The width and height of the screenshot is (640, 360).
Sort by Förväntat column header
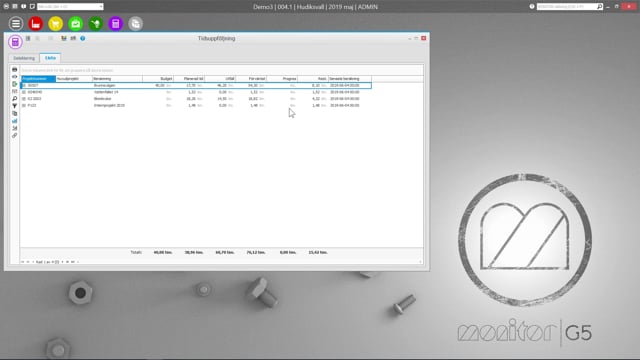tap(251, 79)
